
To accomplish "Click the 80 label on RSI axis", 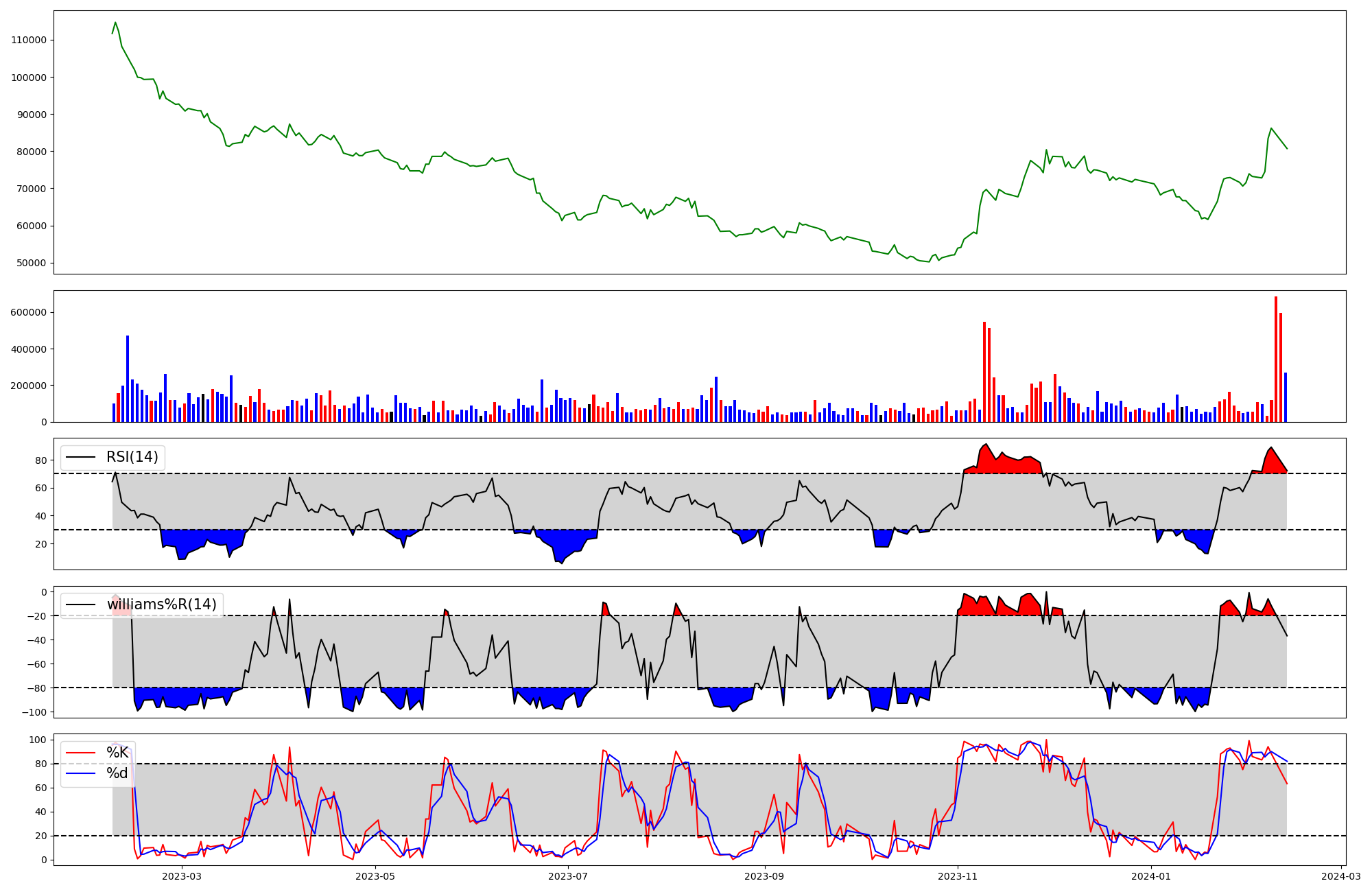I will 41,460.
